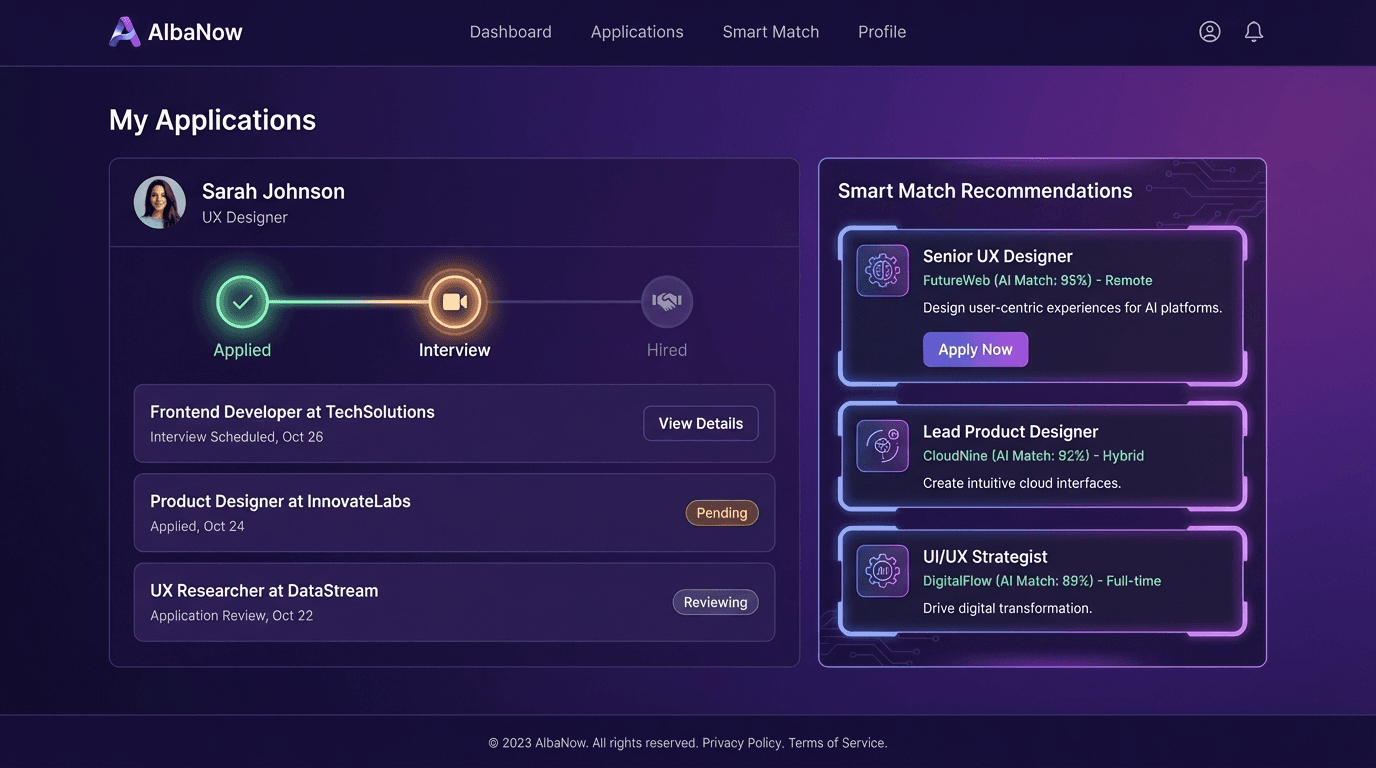The image size is (1376, 768).
Task: Click the Pending status badge
Action: click(722, 513)
